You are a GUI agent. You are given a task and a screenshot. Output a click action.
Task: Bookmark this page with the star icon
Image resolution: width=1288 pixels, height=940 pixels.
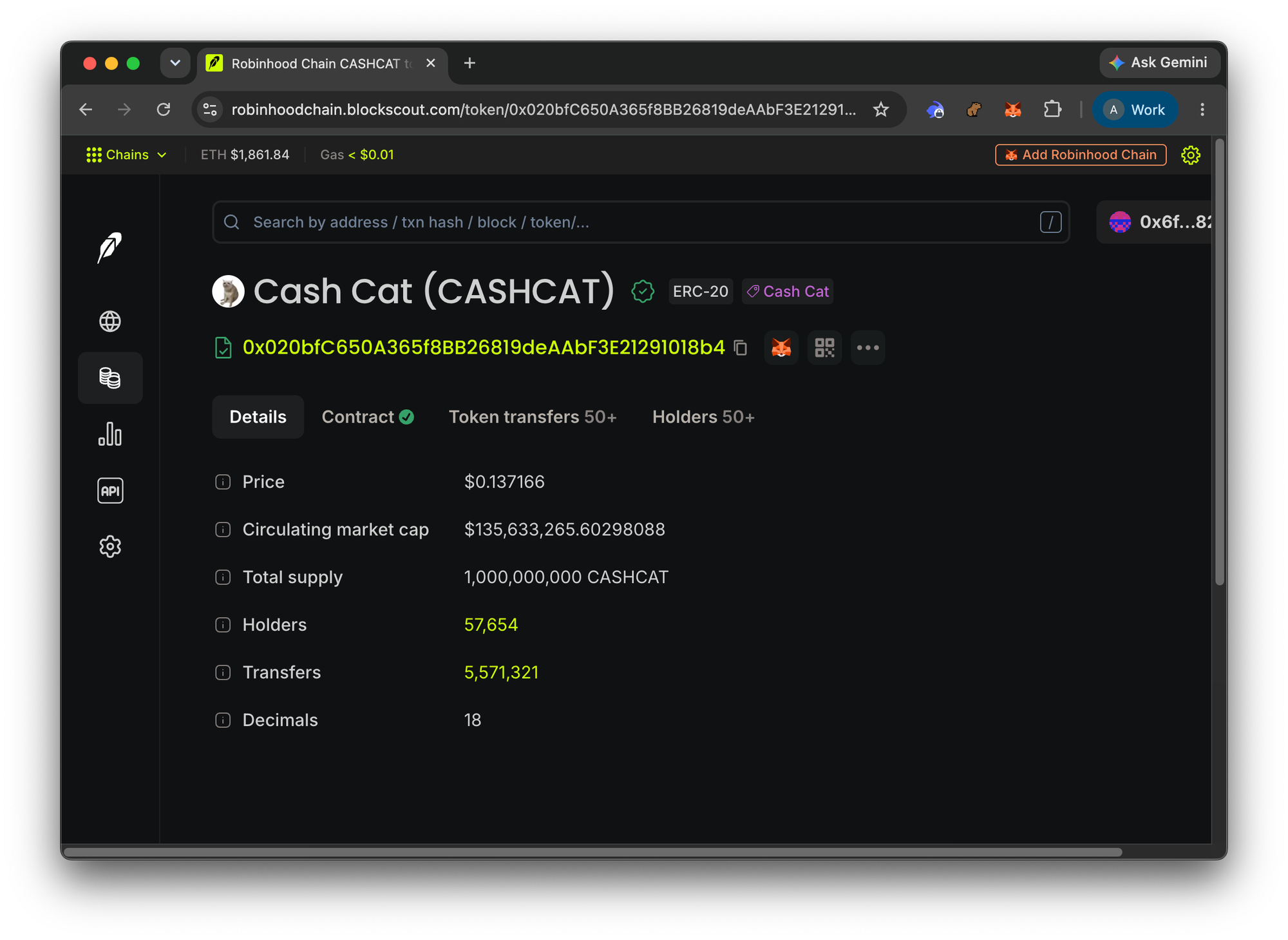tap(881, 110)
